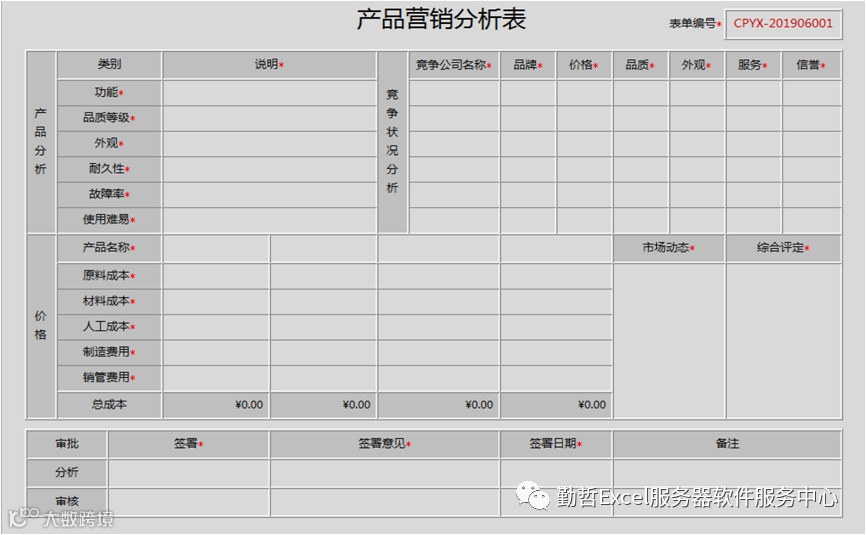The image size is (866, 535).
Task: Click the 签署日期 column header
Action: [556, 444]
